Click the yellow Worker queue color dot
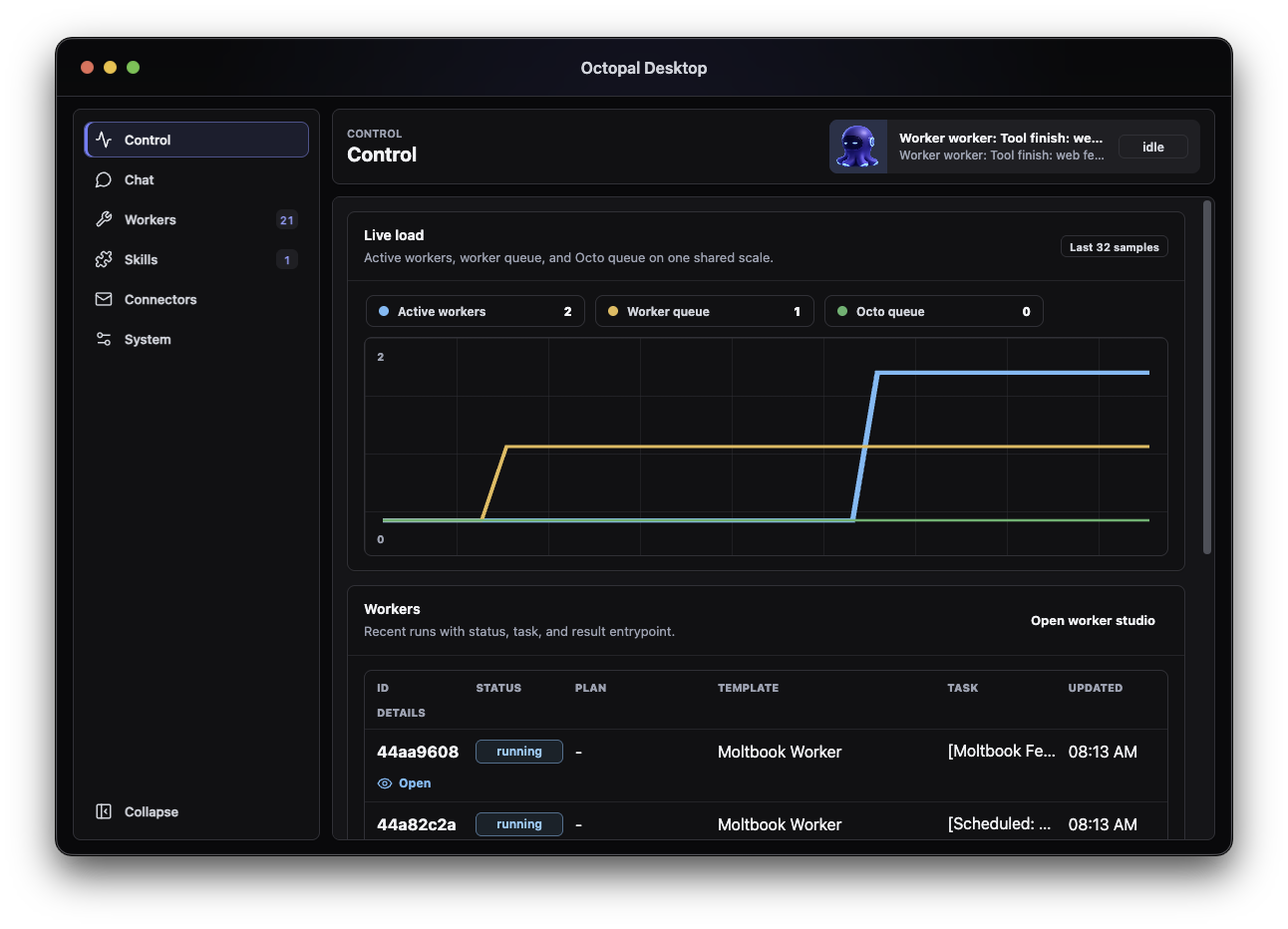 pyautogui.click(x=613, y=311)
